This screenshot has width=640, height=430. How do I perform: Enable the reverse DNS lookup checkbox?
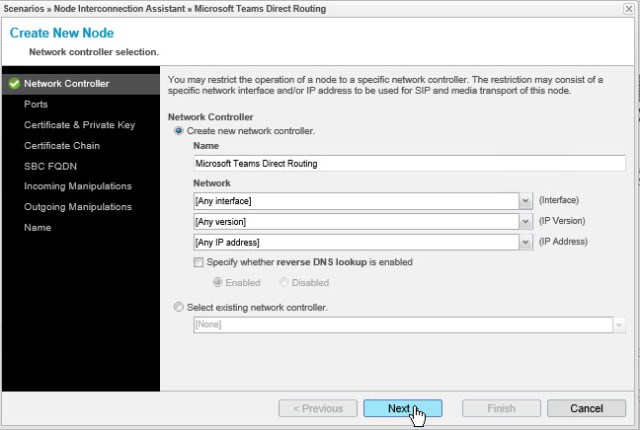(199, 262)
